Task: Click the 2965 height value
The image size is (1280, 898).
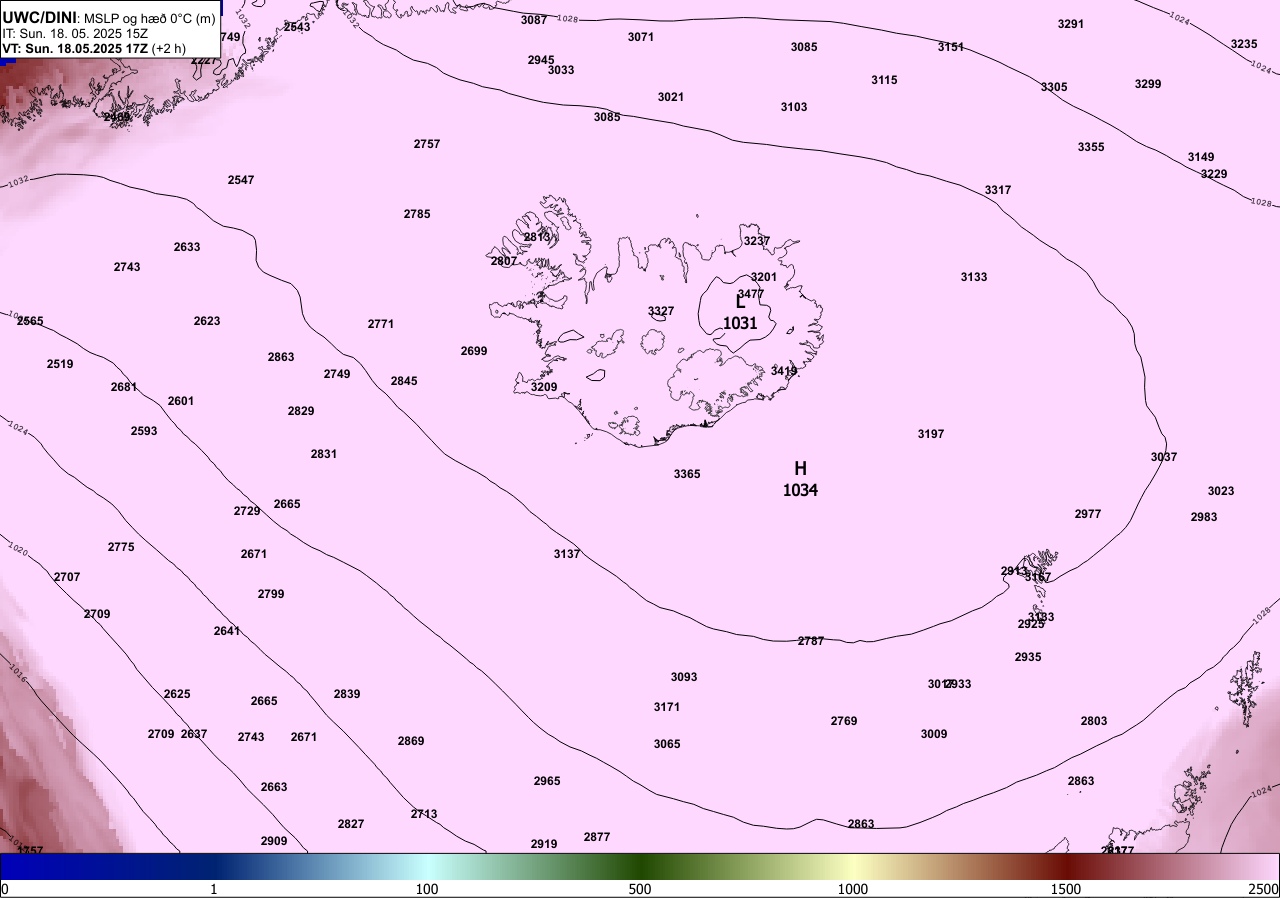Action: [x=547, y=781]
